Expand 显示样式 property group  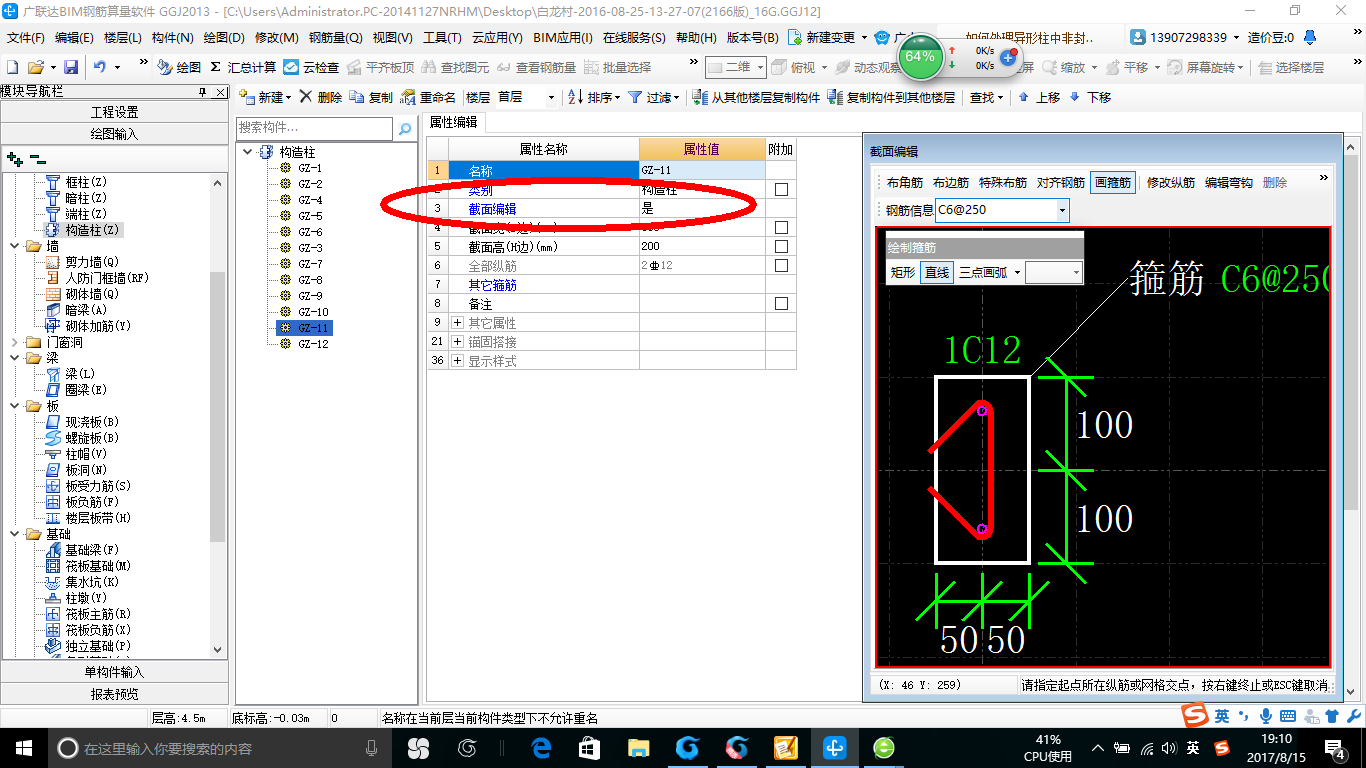(458, 361)
